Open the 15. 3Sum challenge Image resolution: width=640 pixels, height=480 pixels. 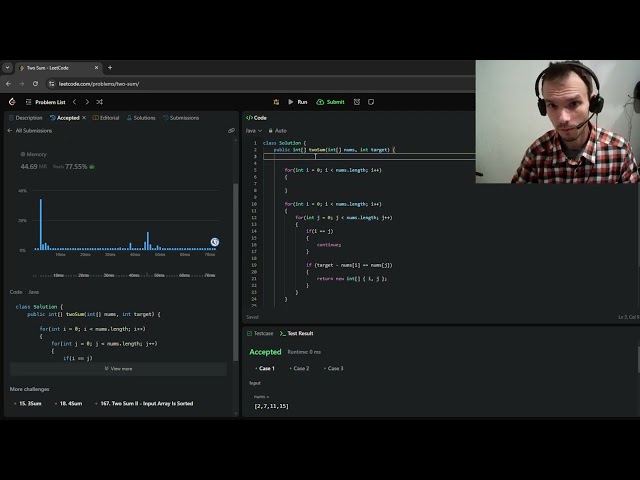click(28, 403)
